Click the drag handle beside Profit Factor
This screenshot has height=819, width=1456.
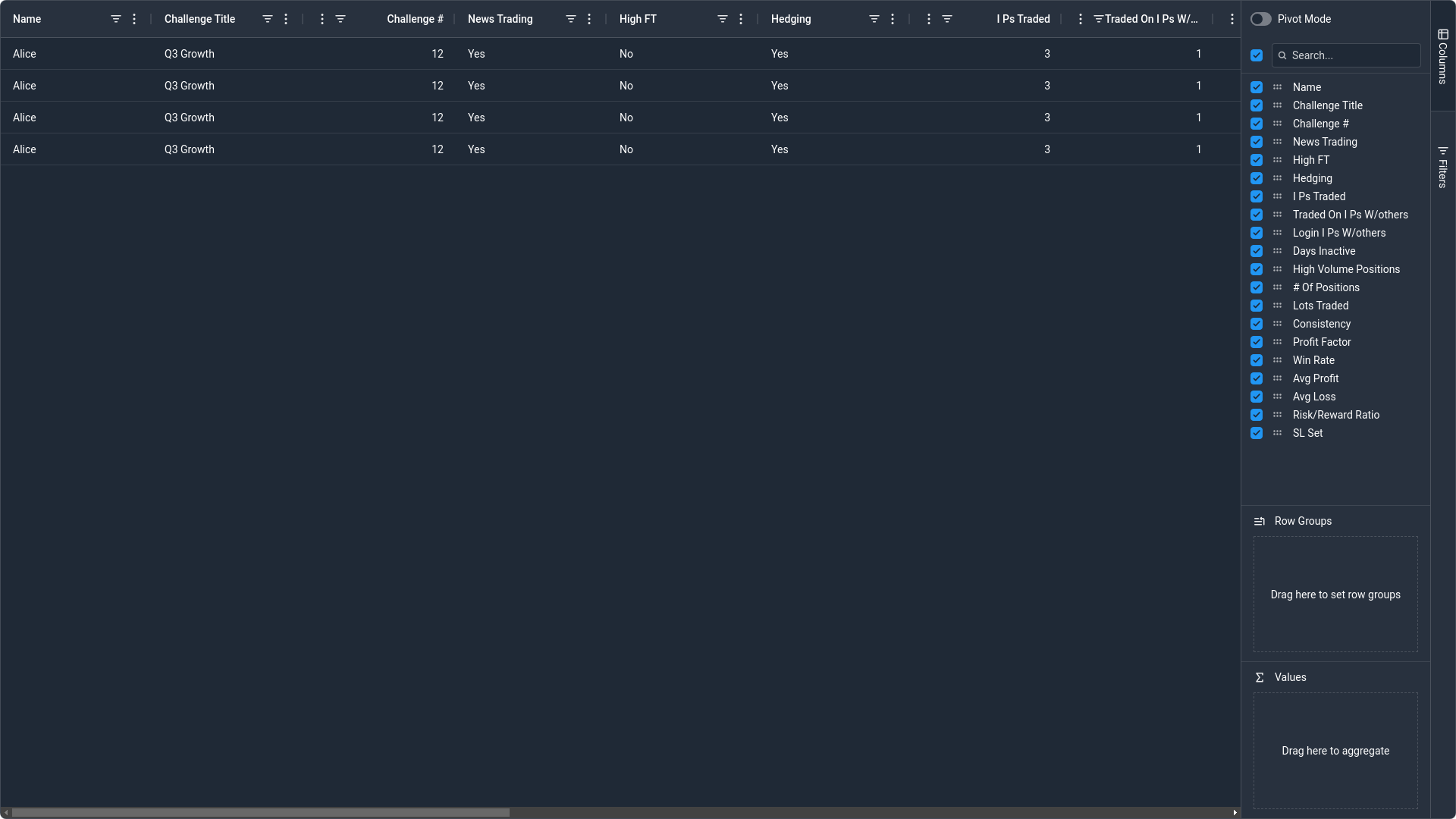pos(1278,342)
